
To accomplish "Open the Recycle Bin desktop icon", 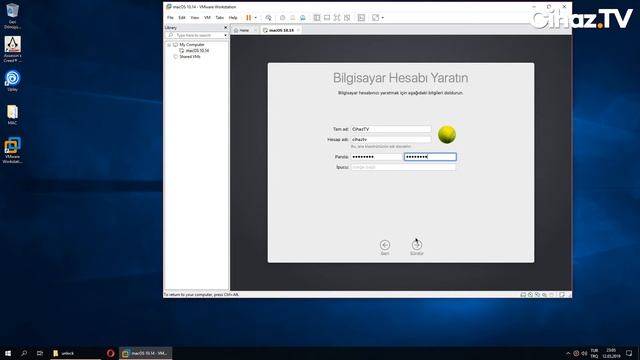I will point(12,16).
